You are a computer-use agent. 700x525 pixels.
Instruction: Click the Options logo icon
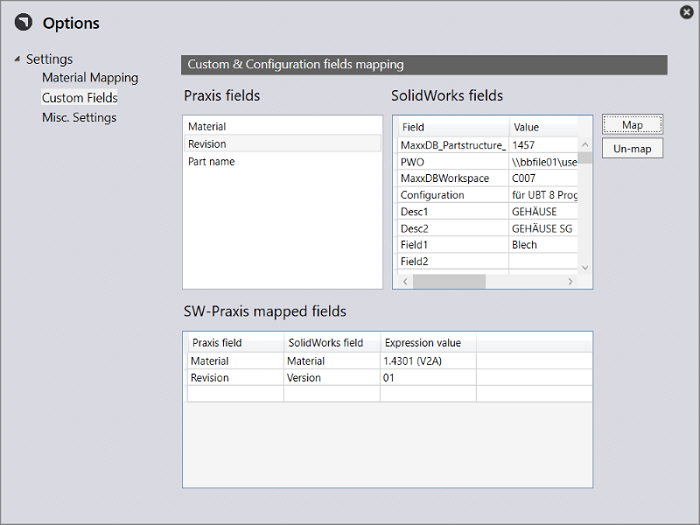tap(23, 22)
